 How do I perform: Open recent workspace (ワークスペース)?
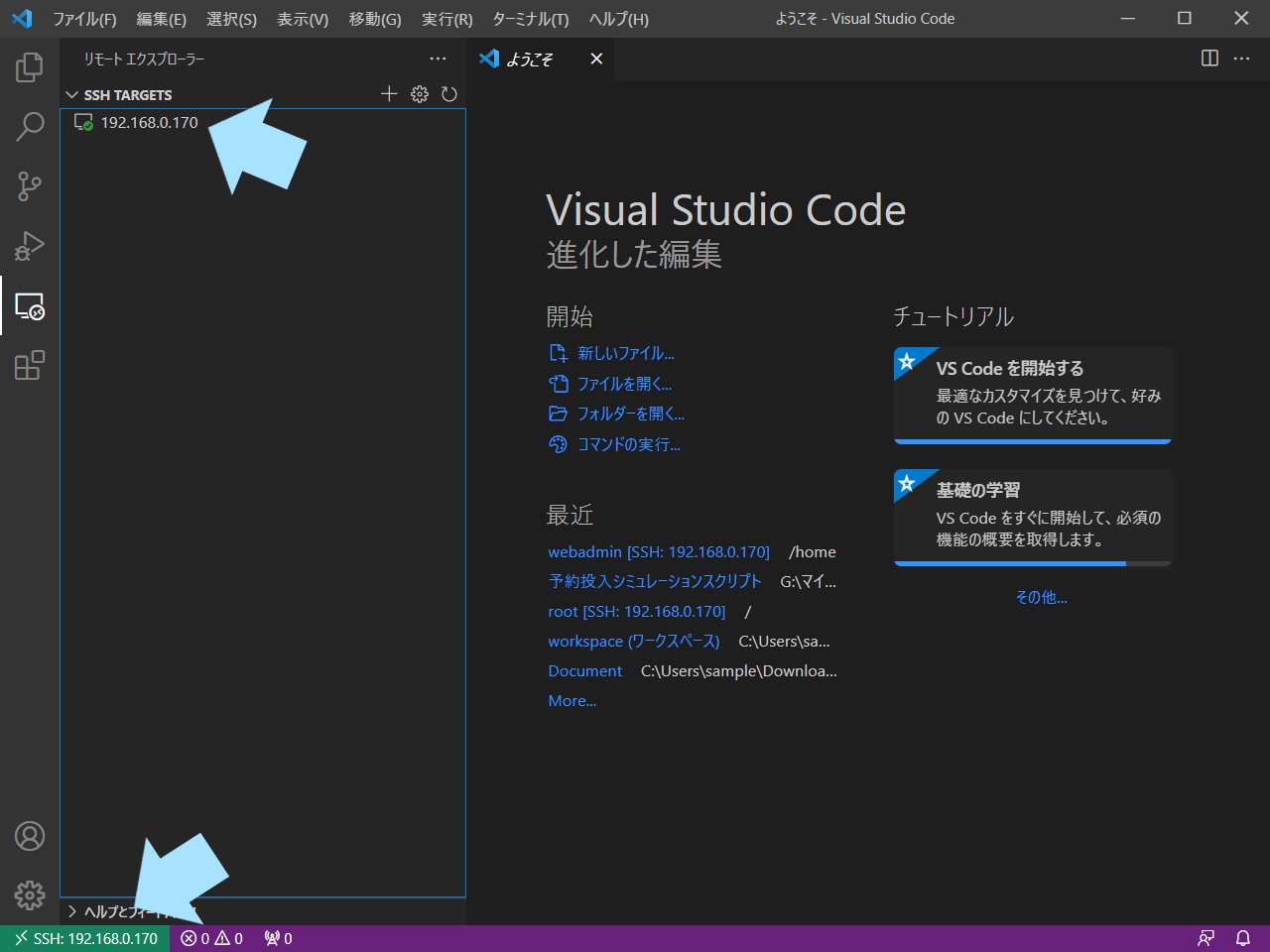634,641
